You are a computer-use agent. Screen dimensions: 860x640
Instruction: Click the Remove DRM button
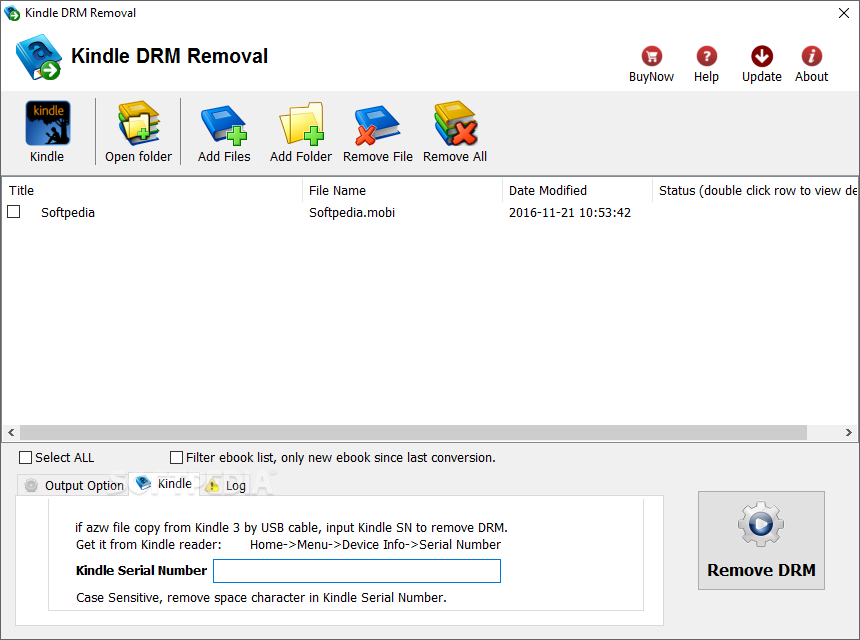point(761,540)
